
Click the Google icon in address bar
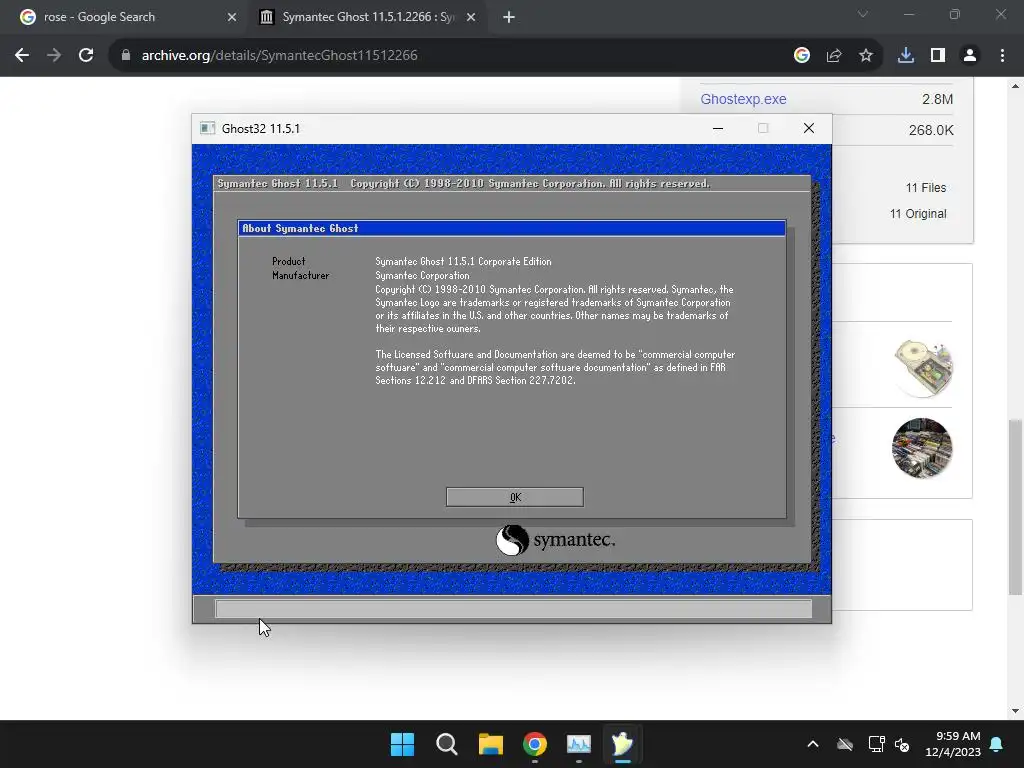[x=802, y=56]
